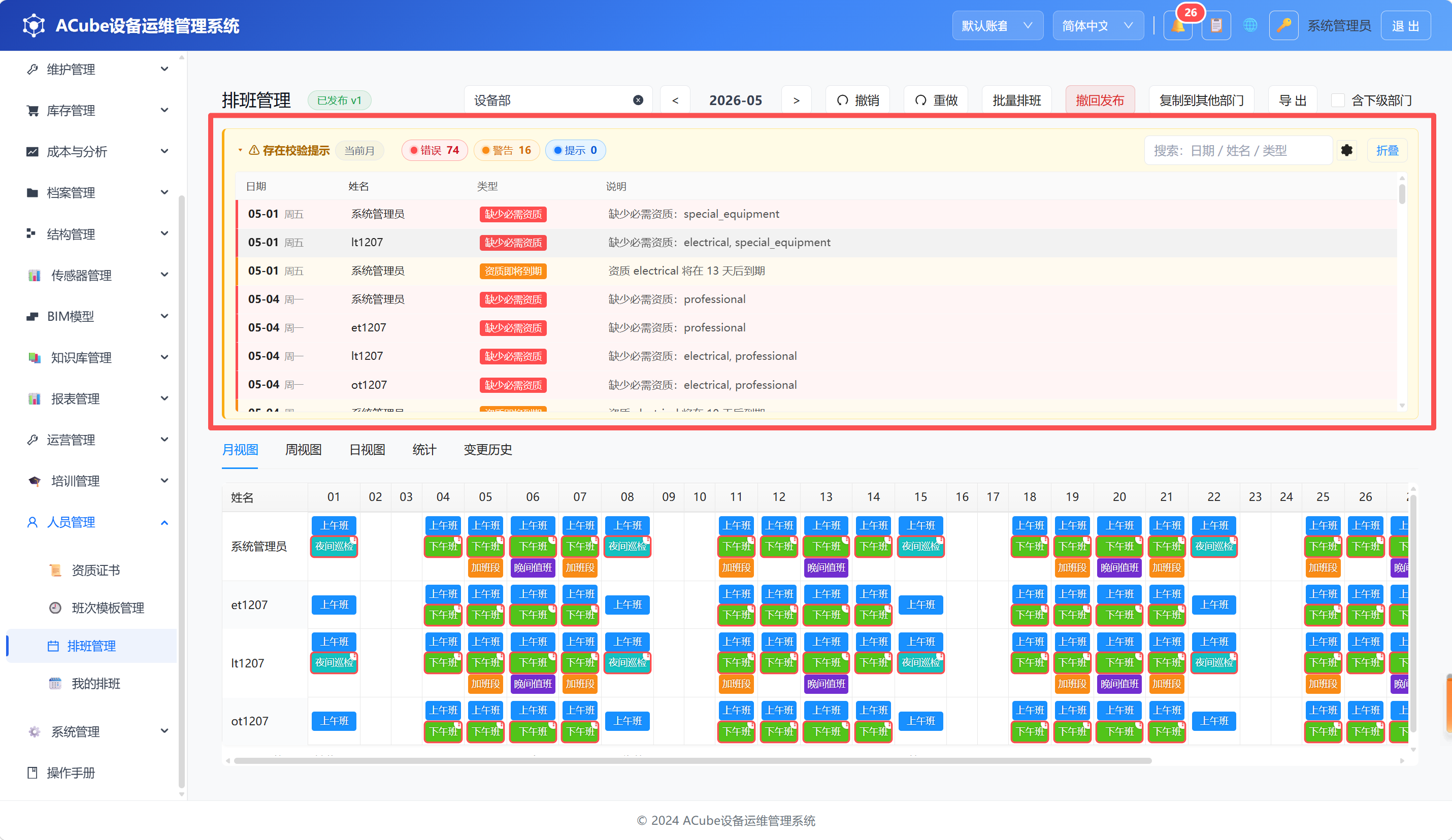Open the notification bell with 26 badge

1178,26
